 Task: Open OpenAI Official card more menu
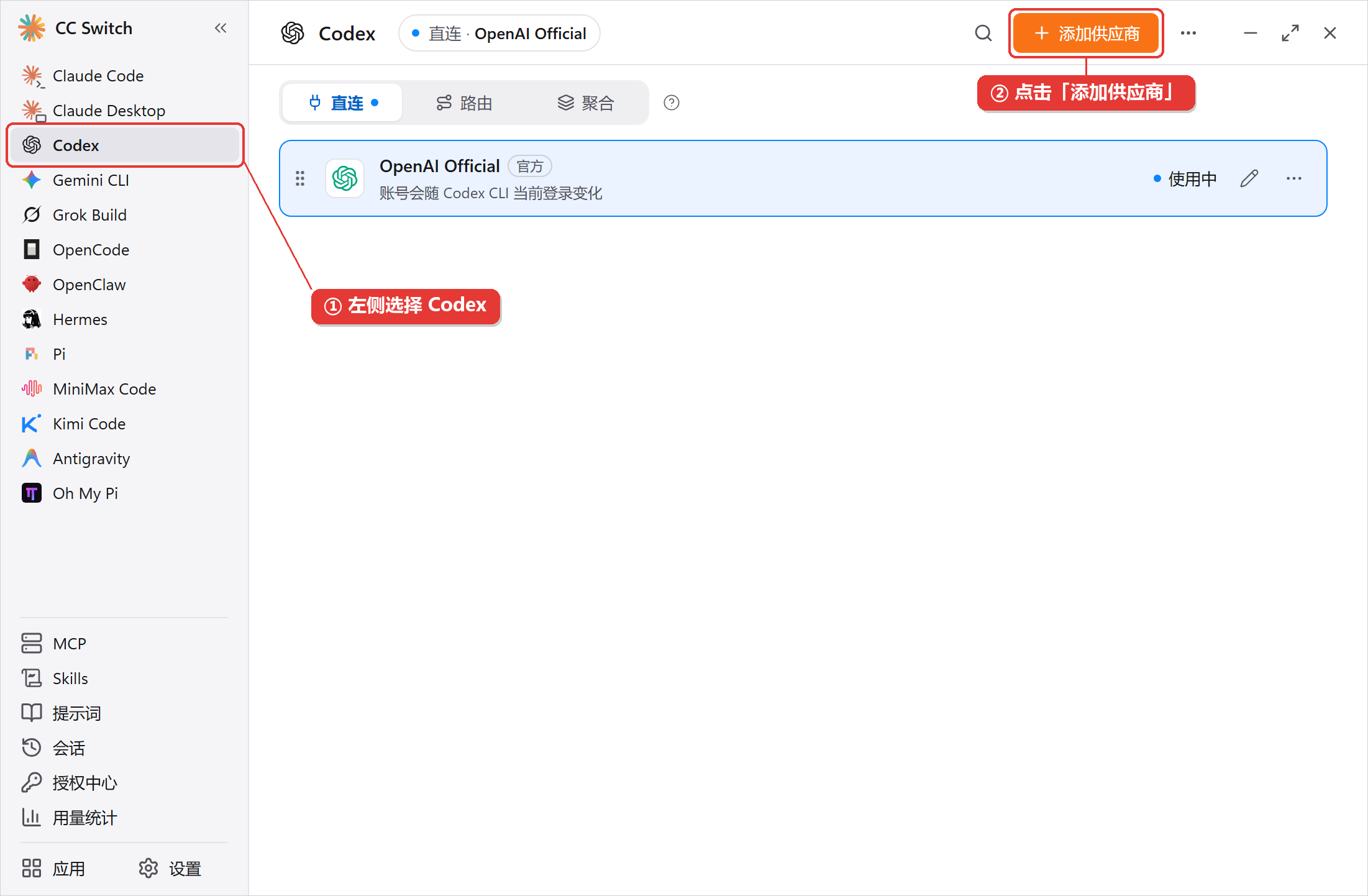click(x=1294, y=178)
